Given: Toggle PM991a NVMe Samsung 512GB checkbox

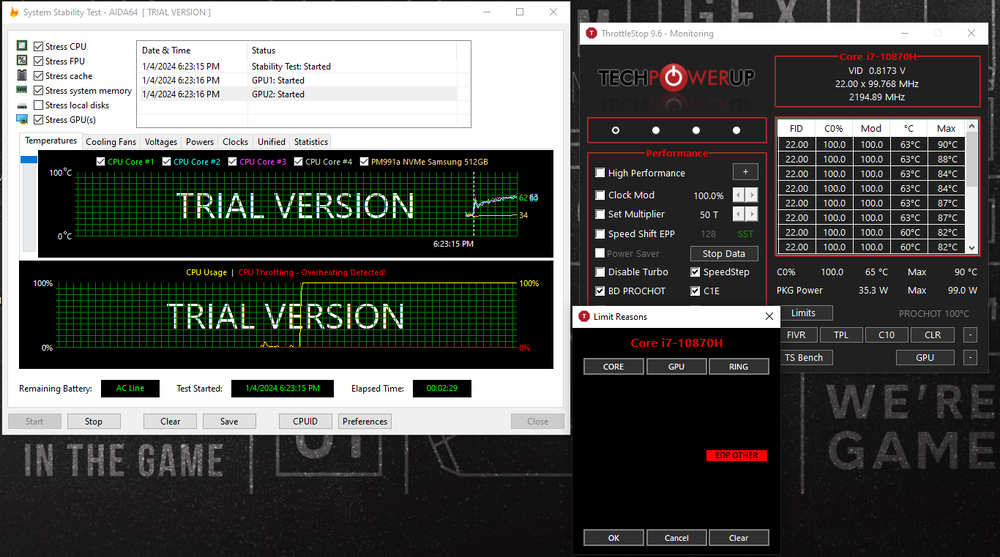Looking at the screenshot, I should pos(364,161).
